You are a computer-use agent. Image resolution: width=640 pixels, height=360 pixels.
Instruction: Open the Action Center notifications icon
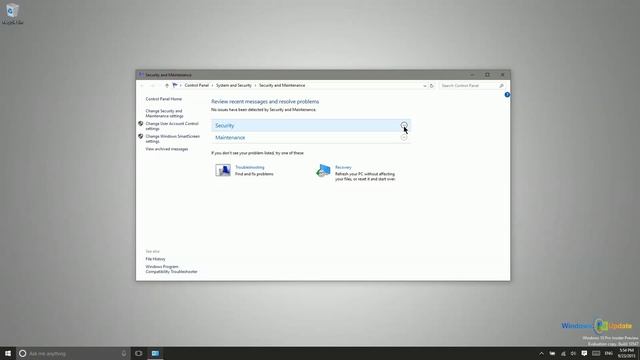coord(584,353)
